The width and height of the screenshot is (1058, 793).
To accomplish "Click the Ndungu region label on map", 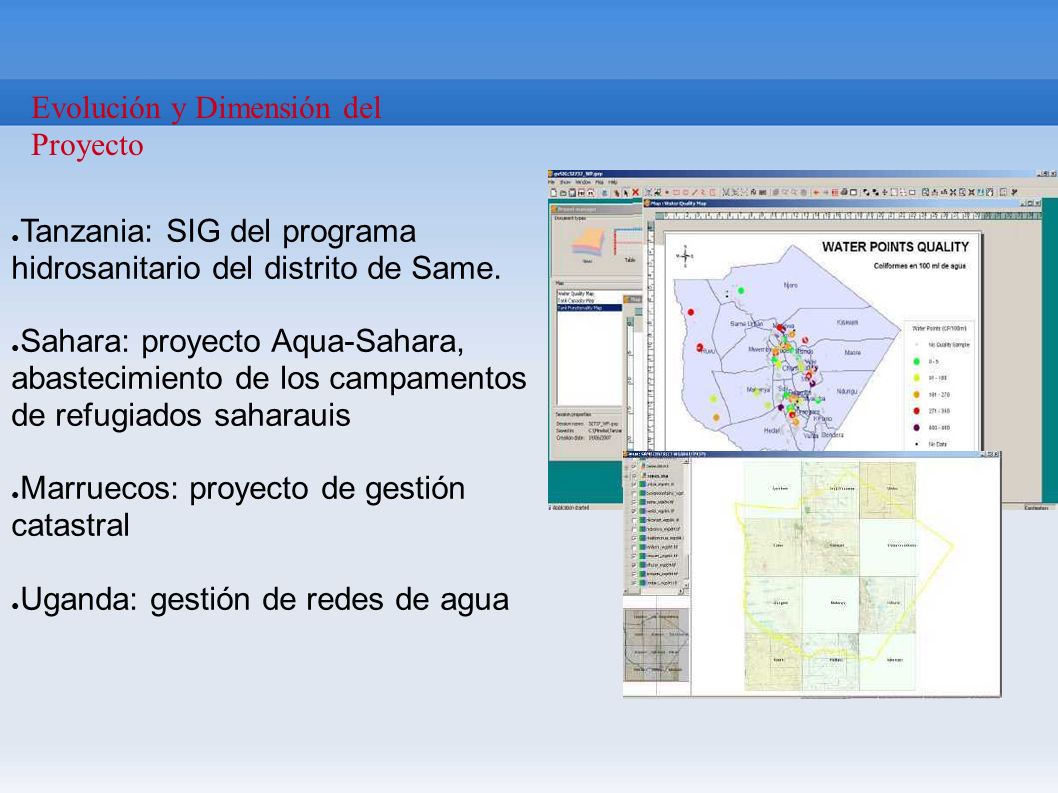I will (x=847, y=391).
